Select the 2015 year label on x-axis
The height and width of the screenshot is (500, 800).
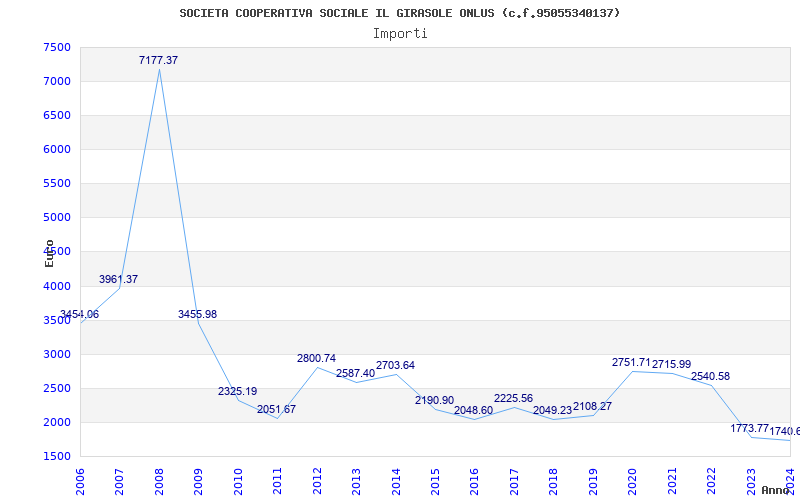pyautogui.click(x=435, y=480)
